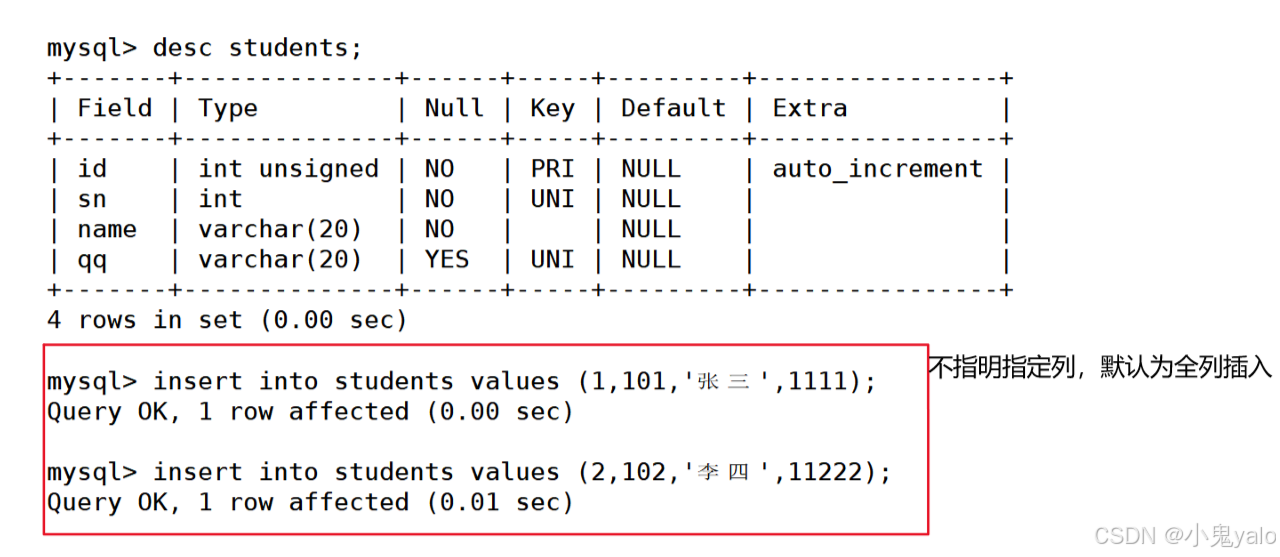Click the 'PRI' key cell
The width and height of the screenshot is (1280, 557).
[x=552, y=169]
